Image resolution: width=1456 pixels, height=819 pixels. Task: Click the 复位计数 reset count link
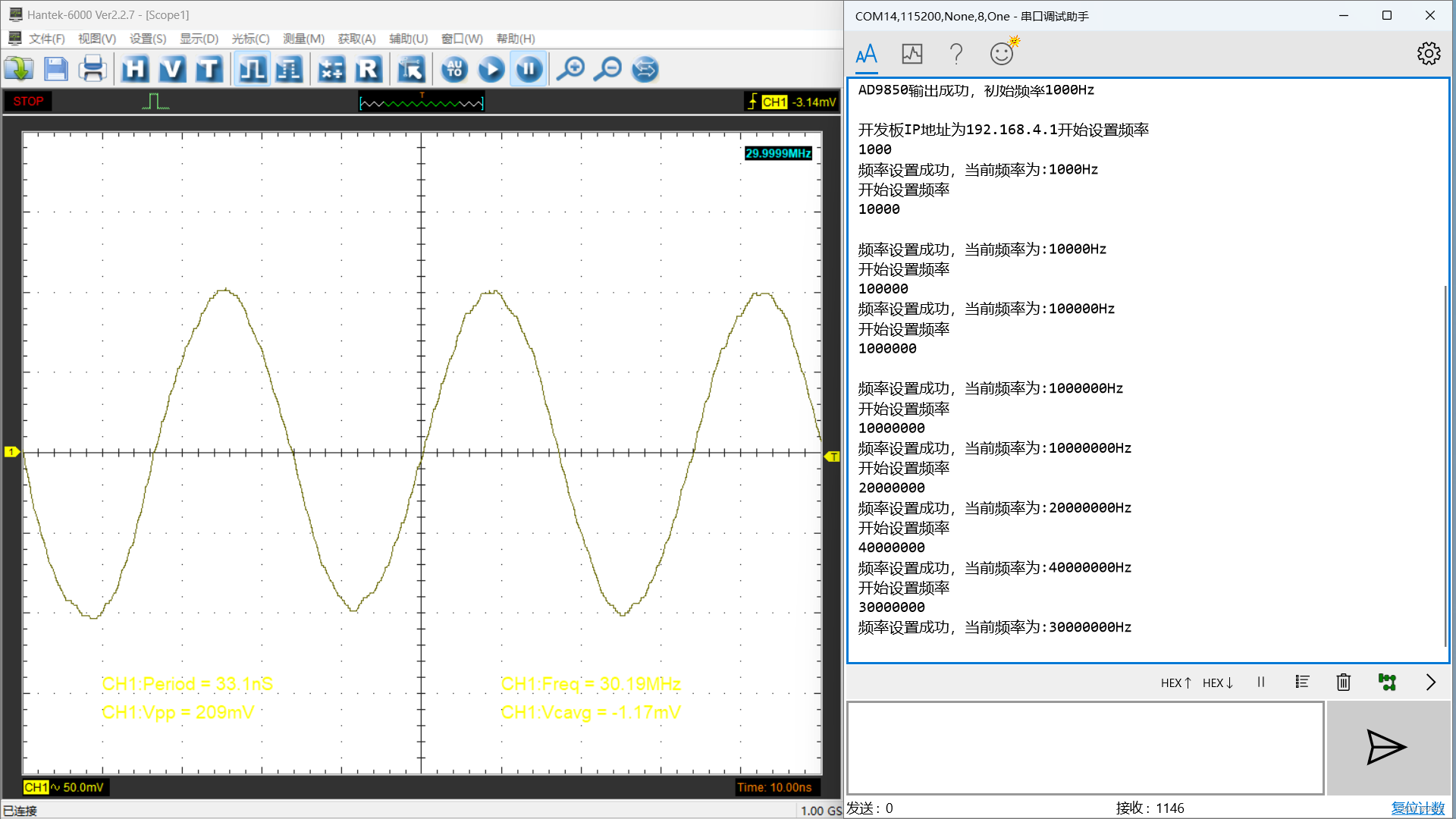pos(1417,808)
